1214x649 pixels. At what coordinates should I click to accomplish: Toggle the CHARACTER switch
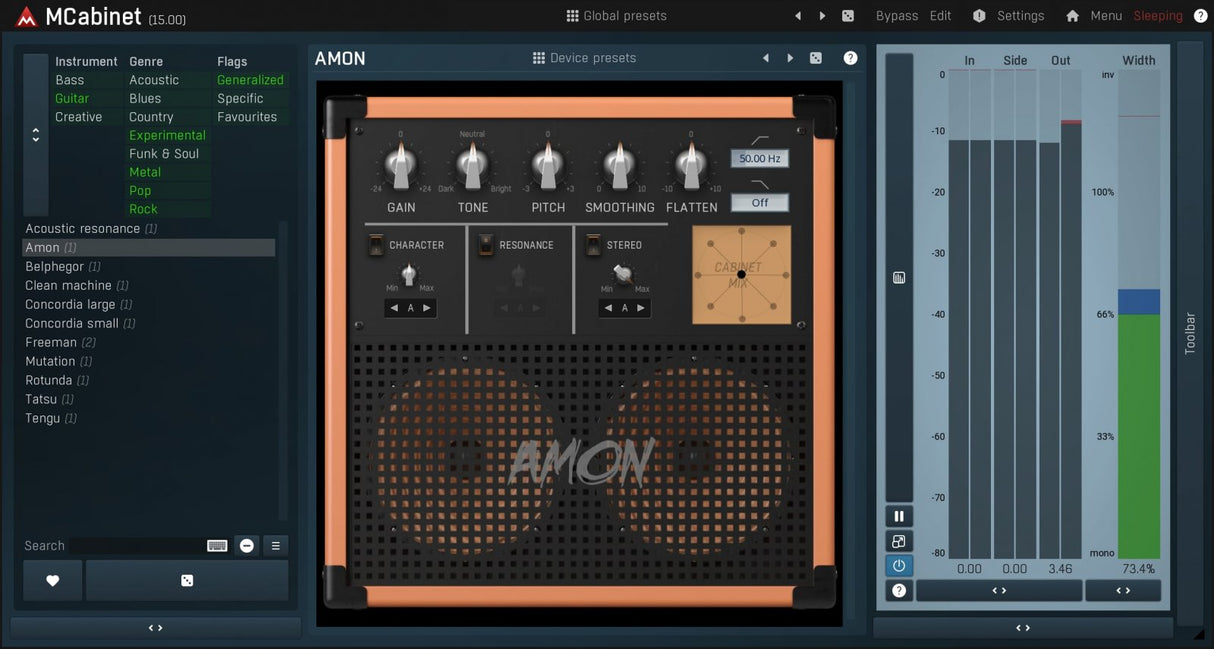click(376, 245)
